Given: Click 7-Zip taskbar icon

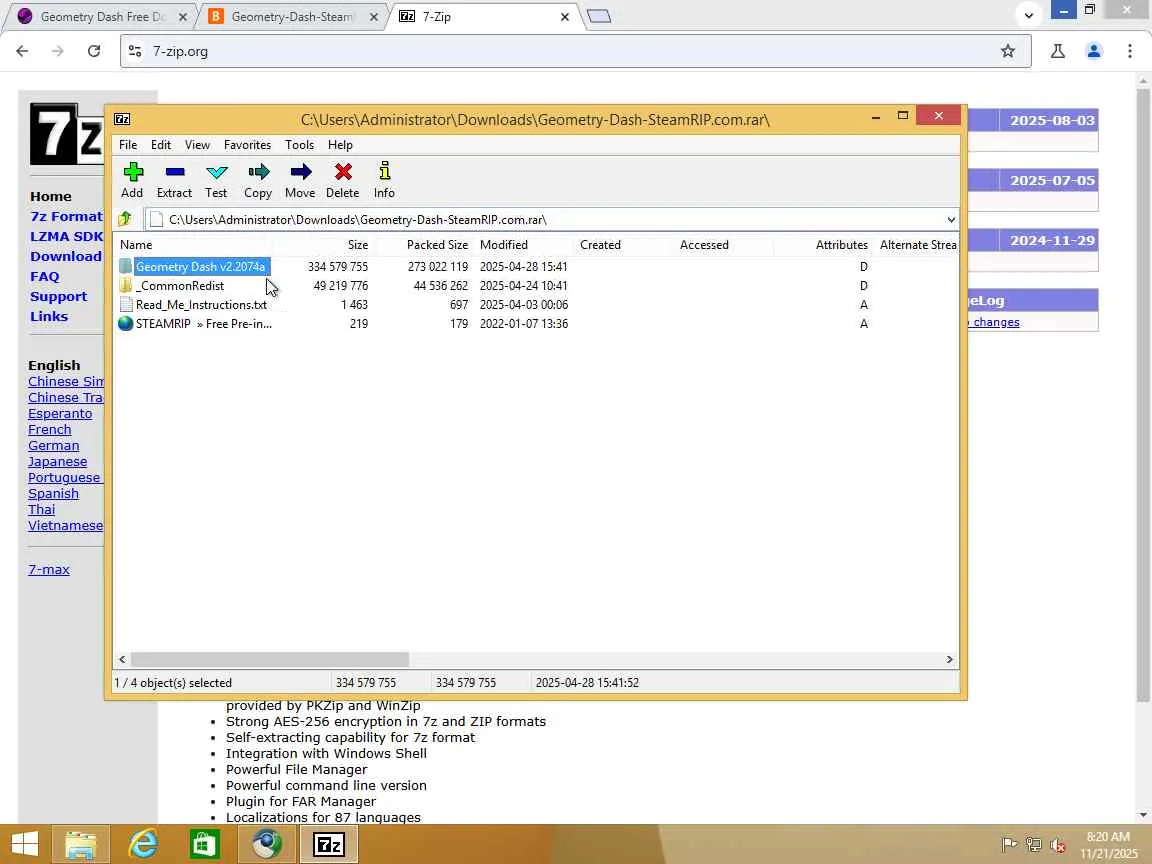Looking at the screenshot, I should coord(328,844).
